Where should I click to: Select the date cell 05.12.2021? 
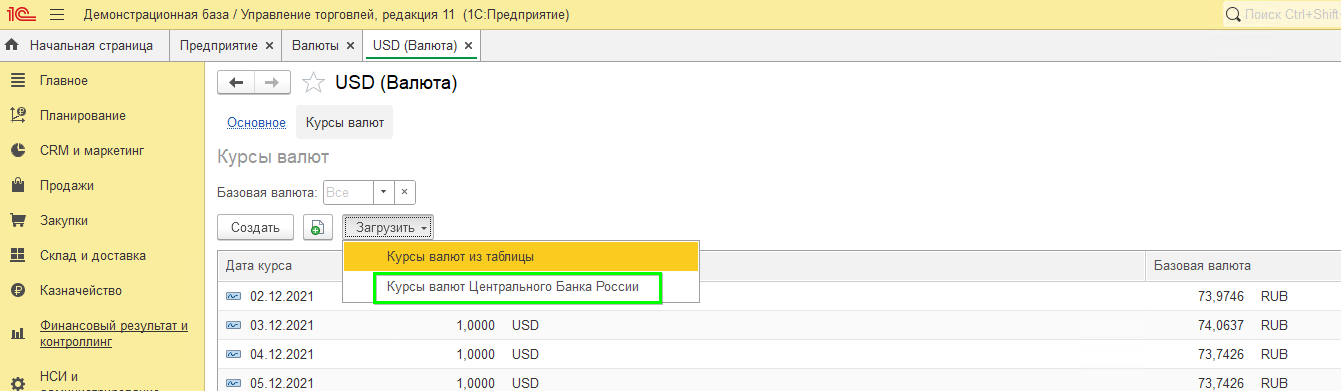282,383
